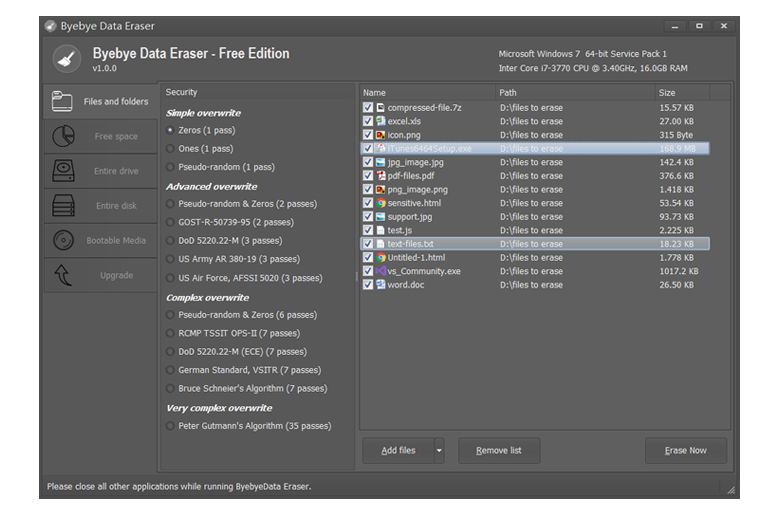Uncheck the pdf-files.pdf checkbox
Image resolution: width=774 pixels, height=517 pixels.
coord(368,176)
